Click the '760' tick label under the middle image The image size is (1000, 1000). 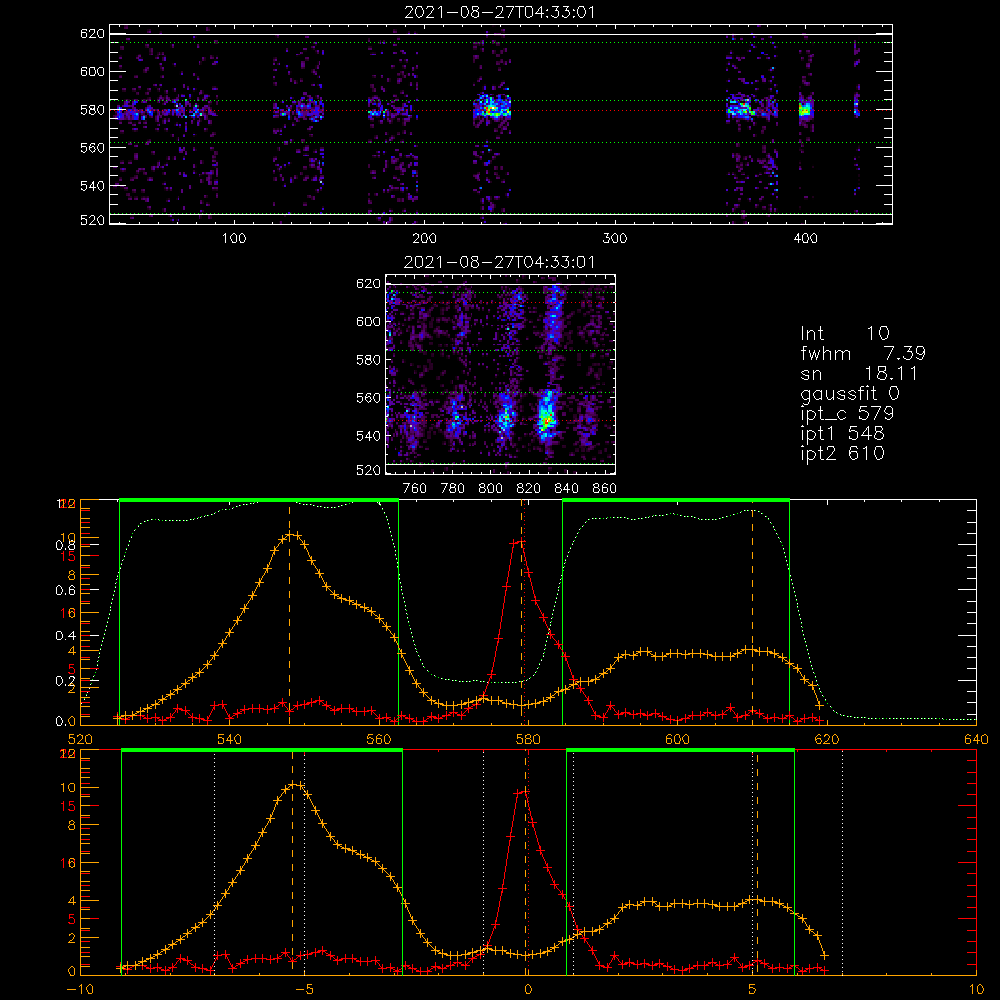pyautogui.click(x=415, y=489)
